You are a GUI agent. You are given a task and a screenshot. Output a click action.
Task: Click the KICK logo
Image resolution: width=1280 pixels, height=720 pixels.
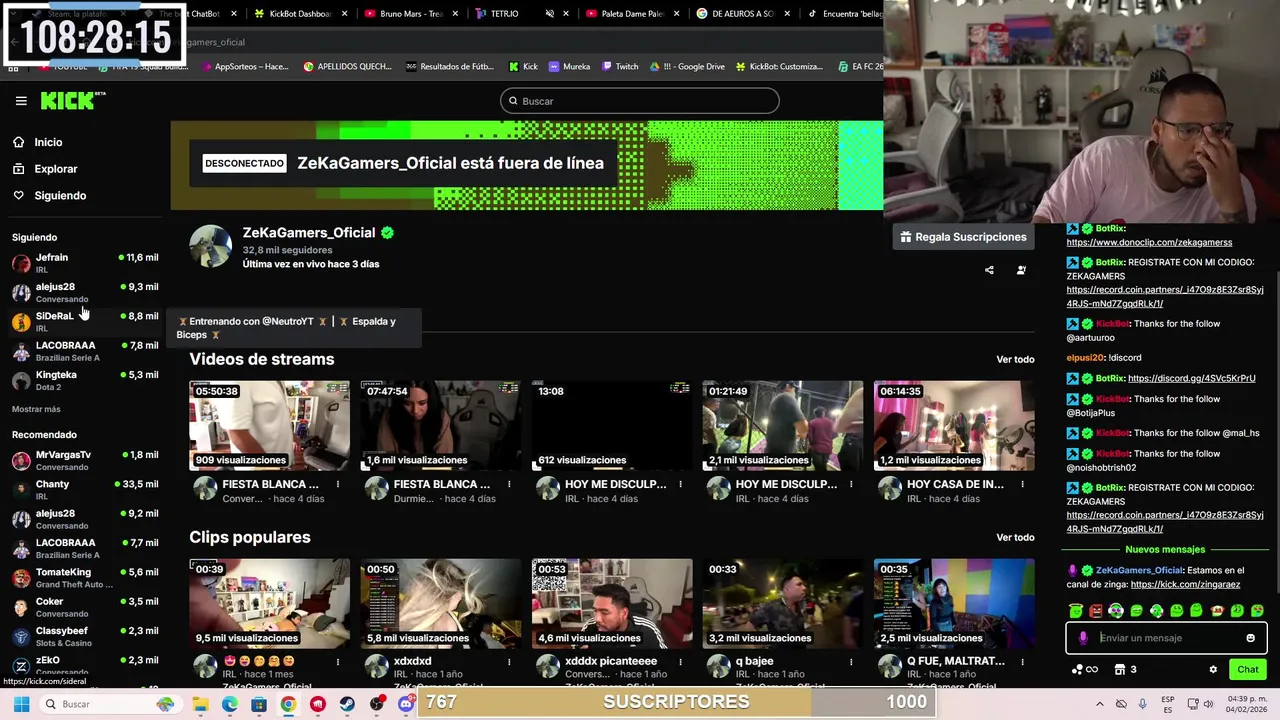tap(72, 100)
